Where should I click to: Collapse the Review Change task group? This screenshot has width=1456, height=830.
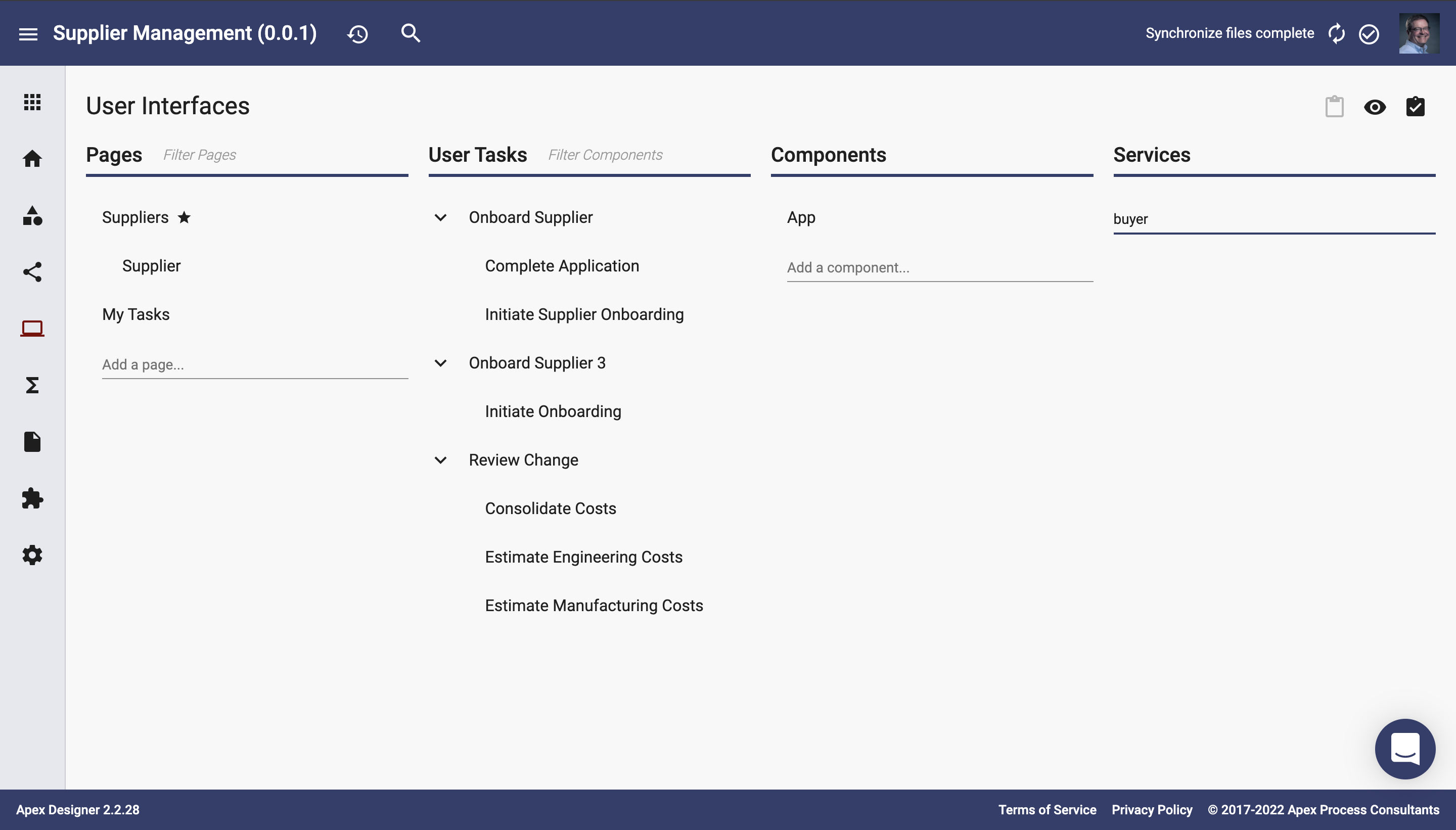point(441,459)
